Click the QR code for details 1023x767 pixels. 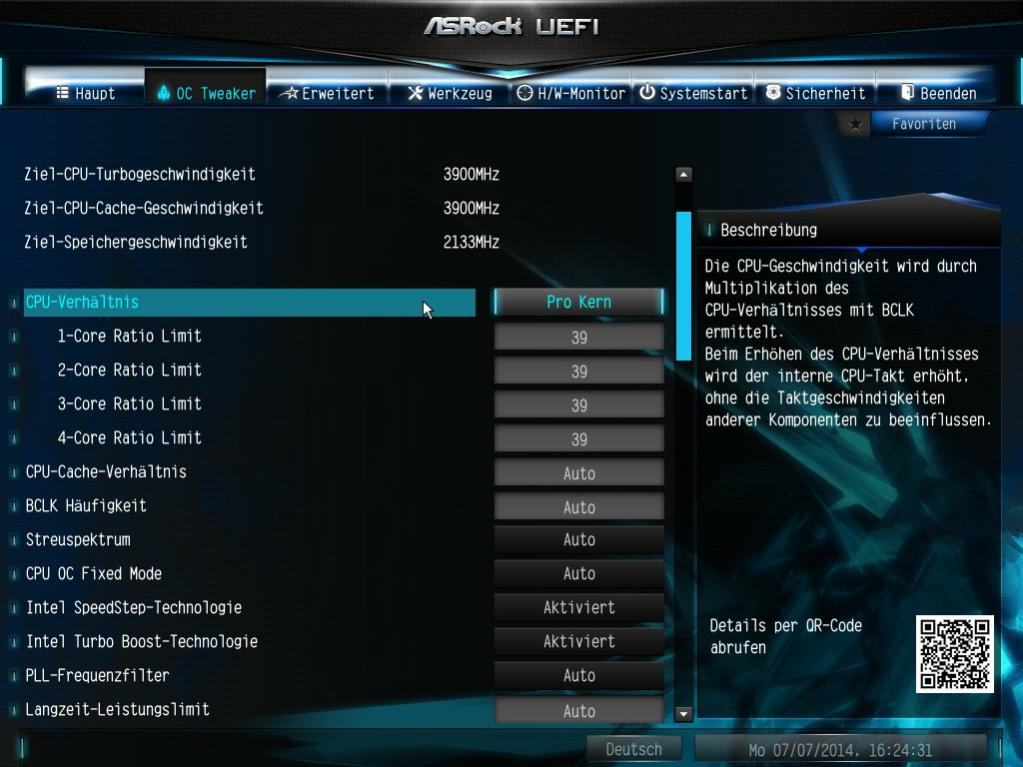pos(954,654)
